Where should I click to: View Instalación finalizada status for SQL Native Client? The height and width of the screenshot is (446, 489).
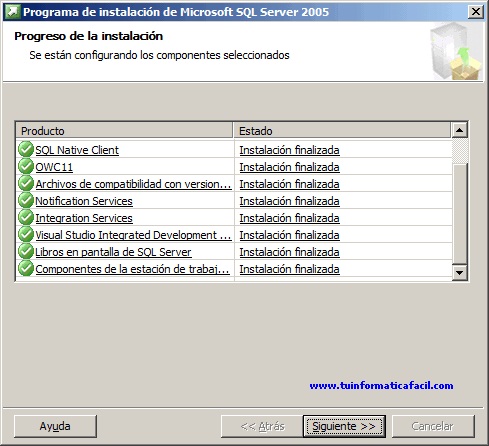289,150
